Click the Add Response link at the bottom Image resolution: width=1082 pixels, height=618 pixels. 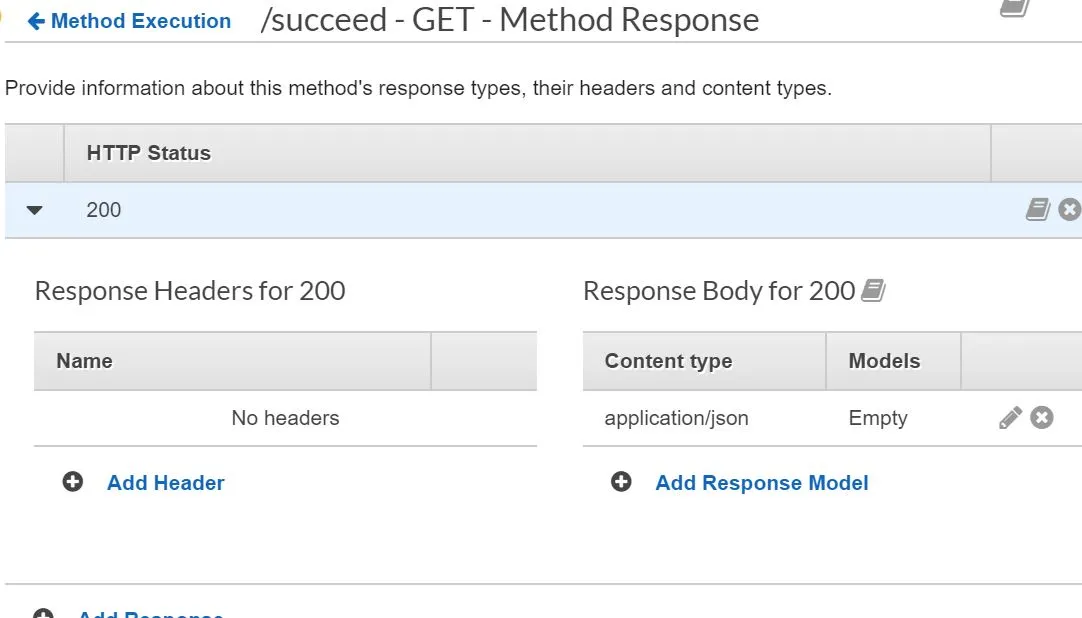click(150, 614)
